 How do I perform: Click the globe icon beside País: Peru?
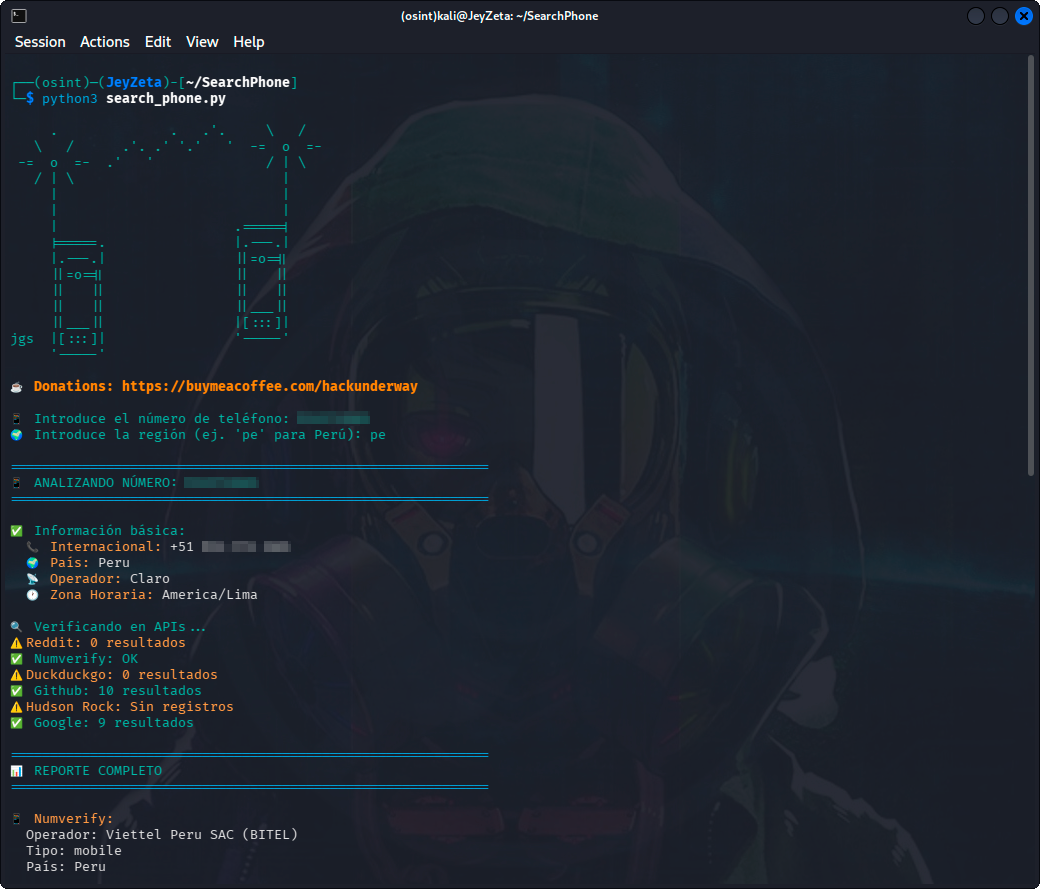32,563
